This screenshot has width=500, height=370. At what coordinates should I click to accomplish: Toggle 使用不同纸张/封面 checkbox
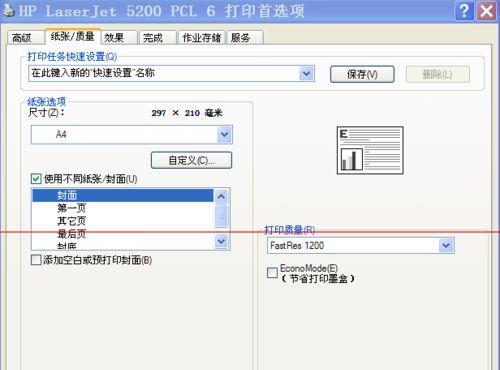point(36,179)
